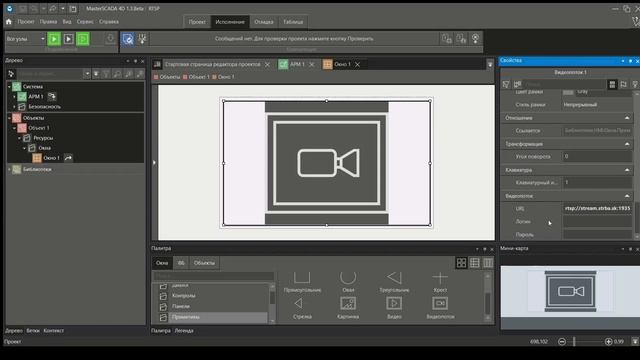Click the Gray frame color swatch
The width and height of the screenshot is (640, 360).
(x=568, y=93)
